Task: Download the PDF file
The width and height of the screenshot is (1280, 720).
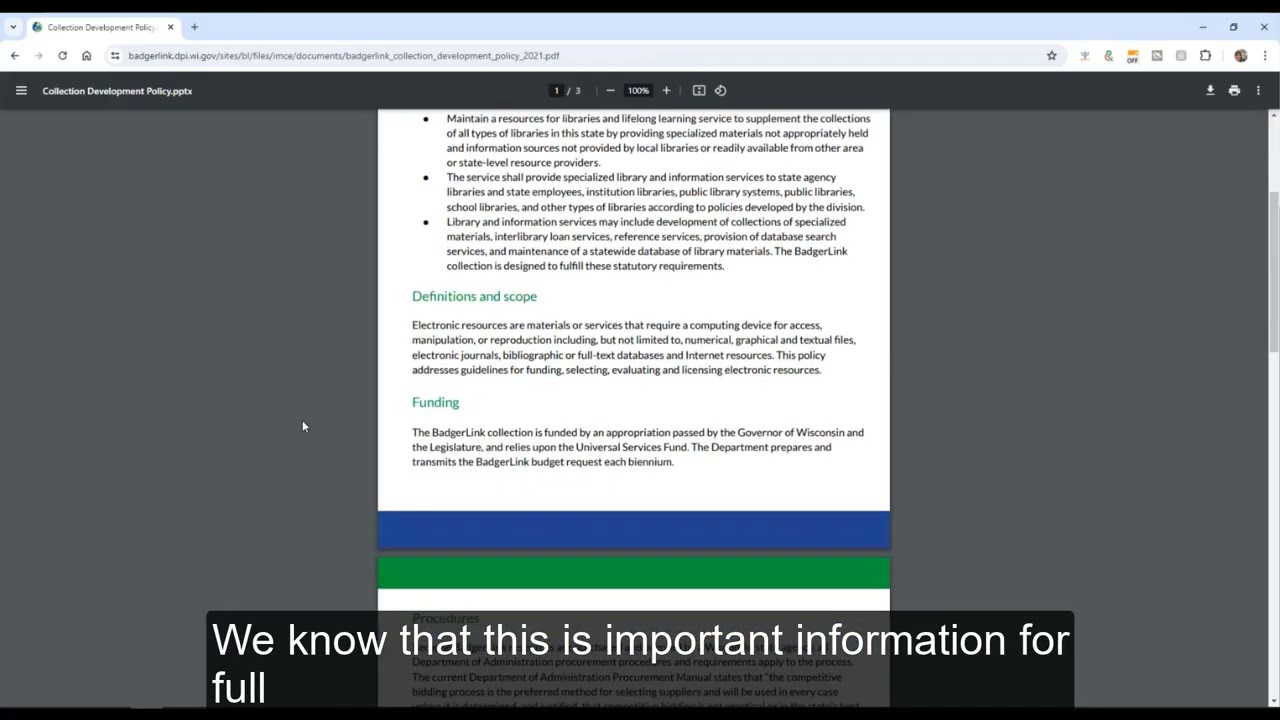Action: (x=1210, y=91)
